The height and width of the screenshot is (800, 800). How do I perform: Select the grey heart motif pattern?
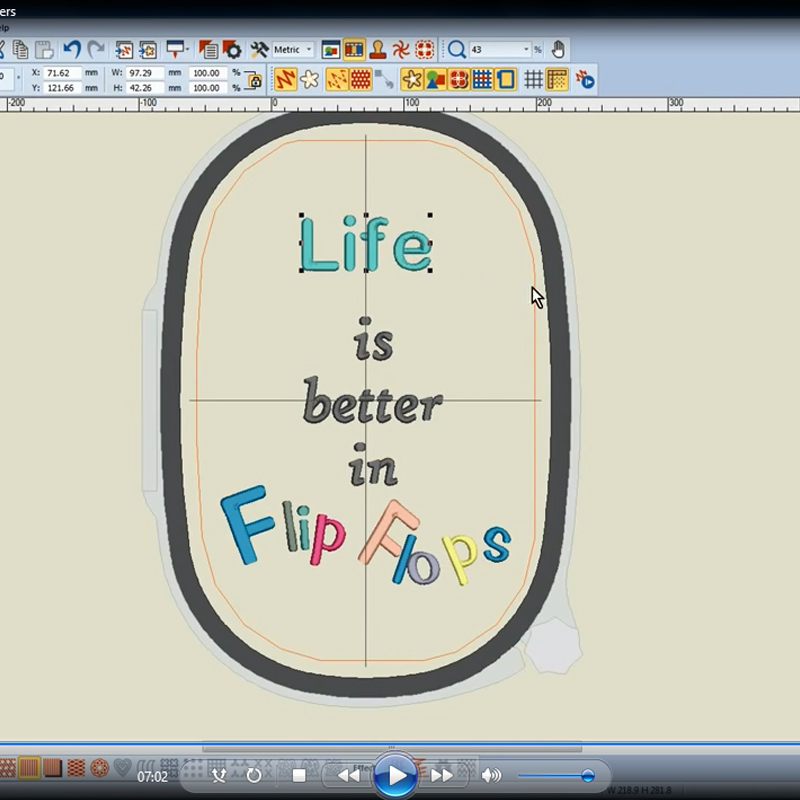[122, 768]
